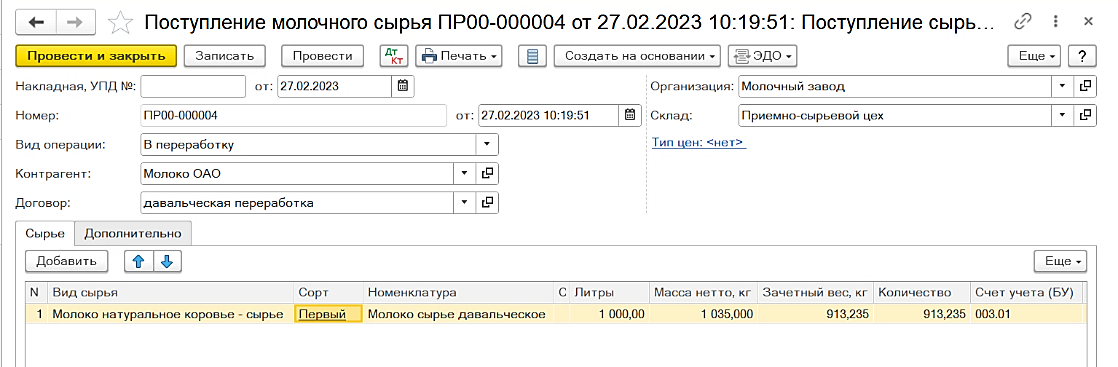Open the top Еще menu
This screenshot has width=1118, height=367.
(1034, 56)
